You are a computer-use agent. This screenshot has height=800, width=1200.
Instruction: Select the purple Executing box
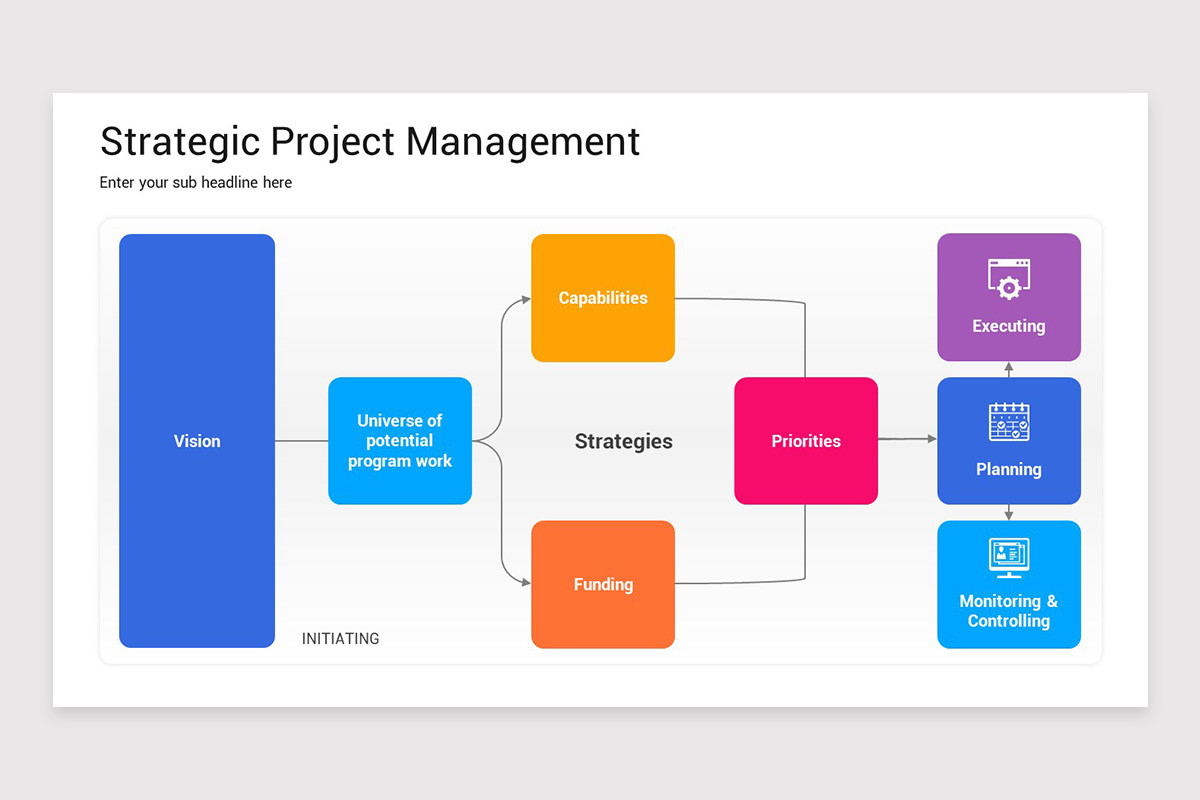[1009, 297]
